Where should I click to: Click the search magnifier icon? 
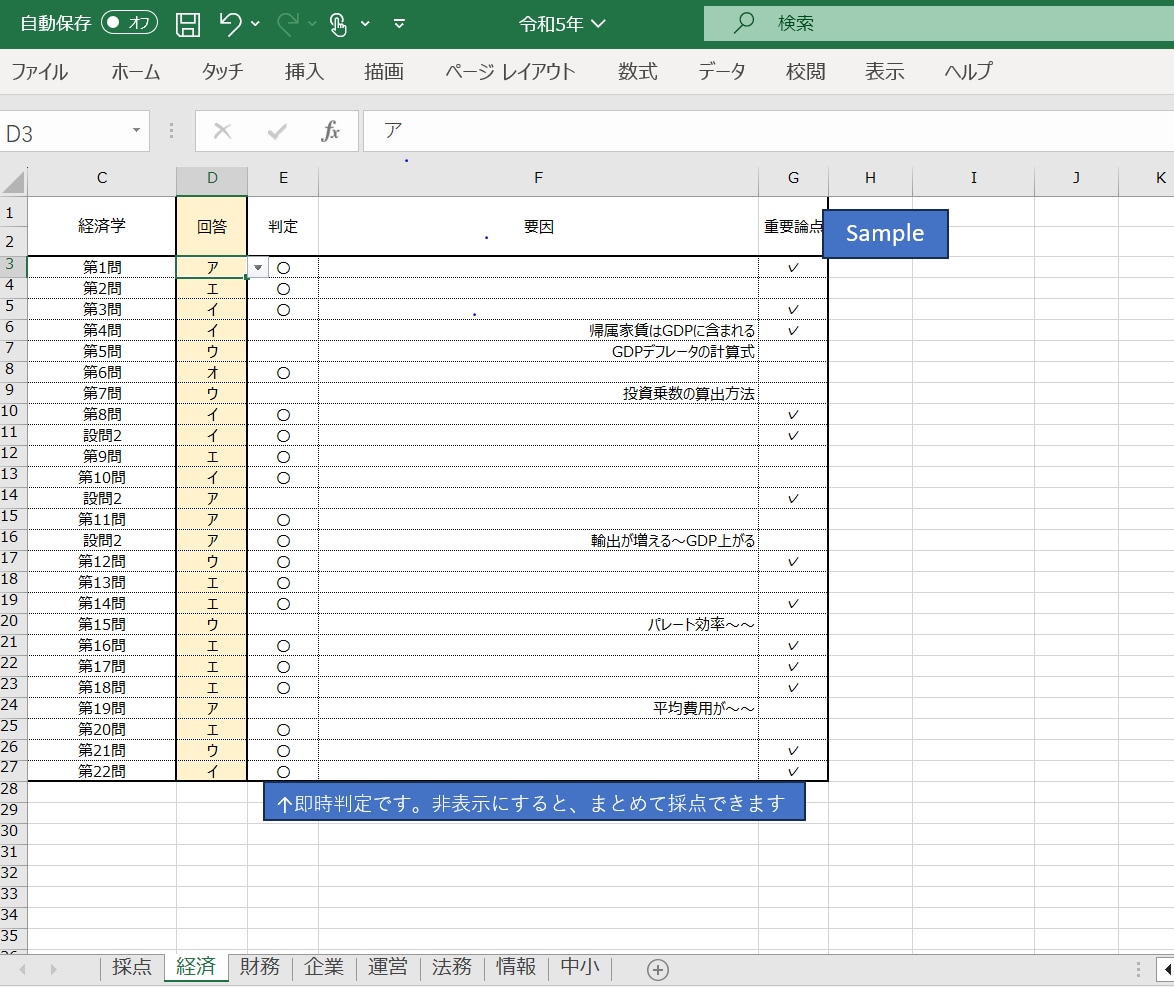(x=743, y=23)
